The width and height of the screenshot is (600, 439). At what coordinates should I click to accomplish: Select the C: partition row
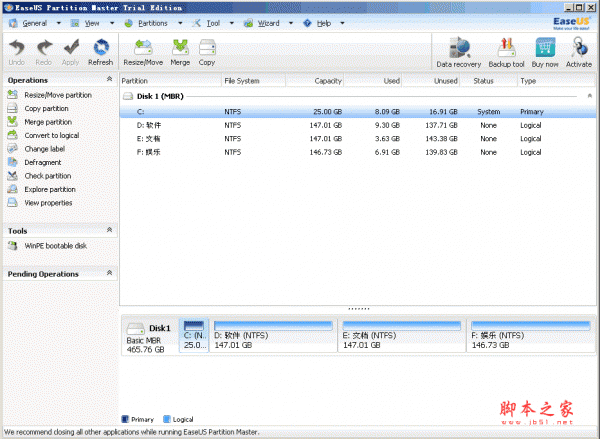pyautogui.click(x=358, y=112)
